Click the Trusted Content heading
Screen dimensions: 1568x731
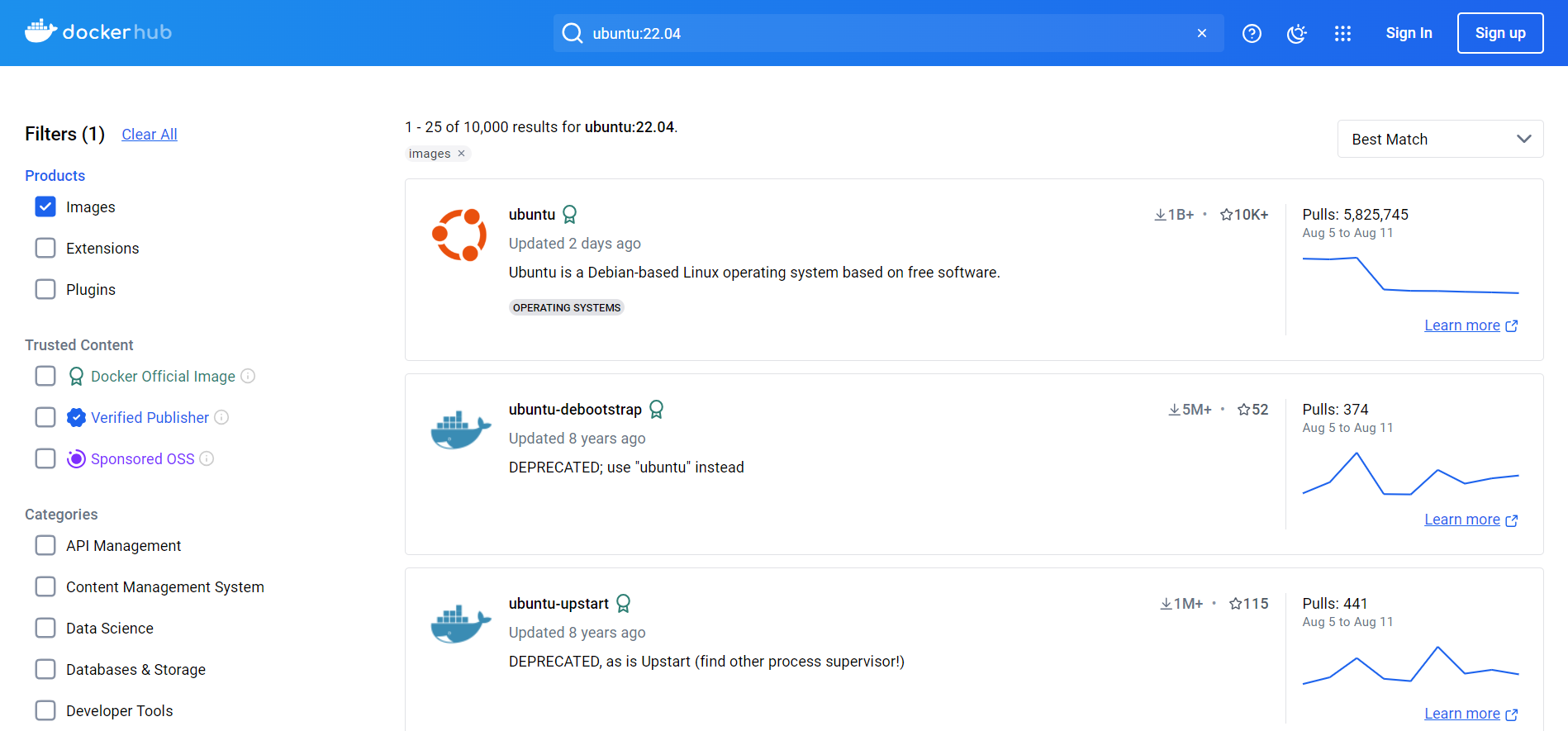78,345
